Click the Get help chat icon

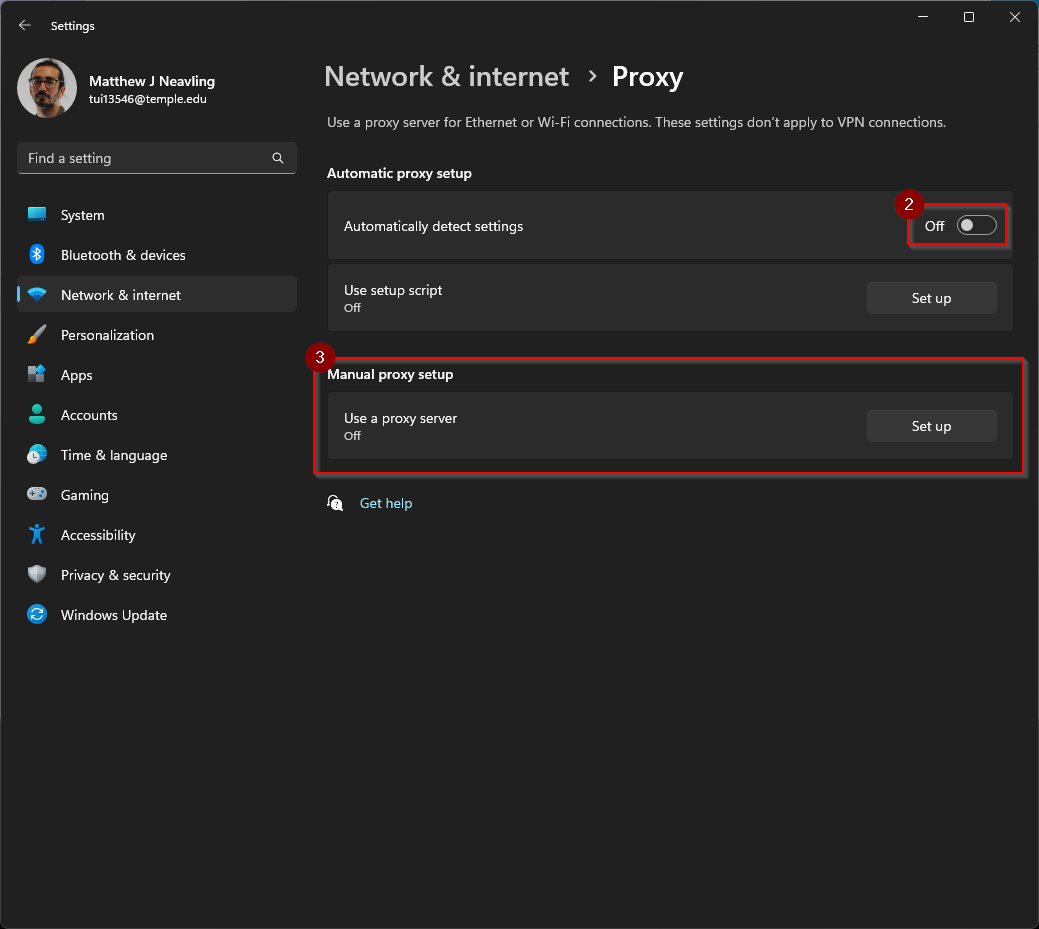(335, 503)
